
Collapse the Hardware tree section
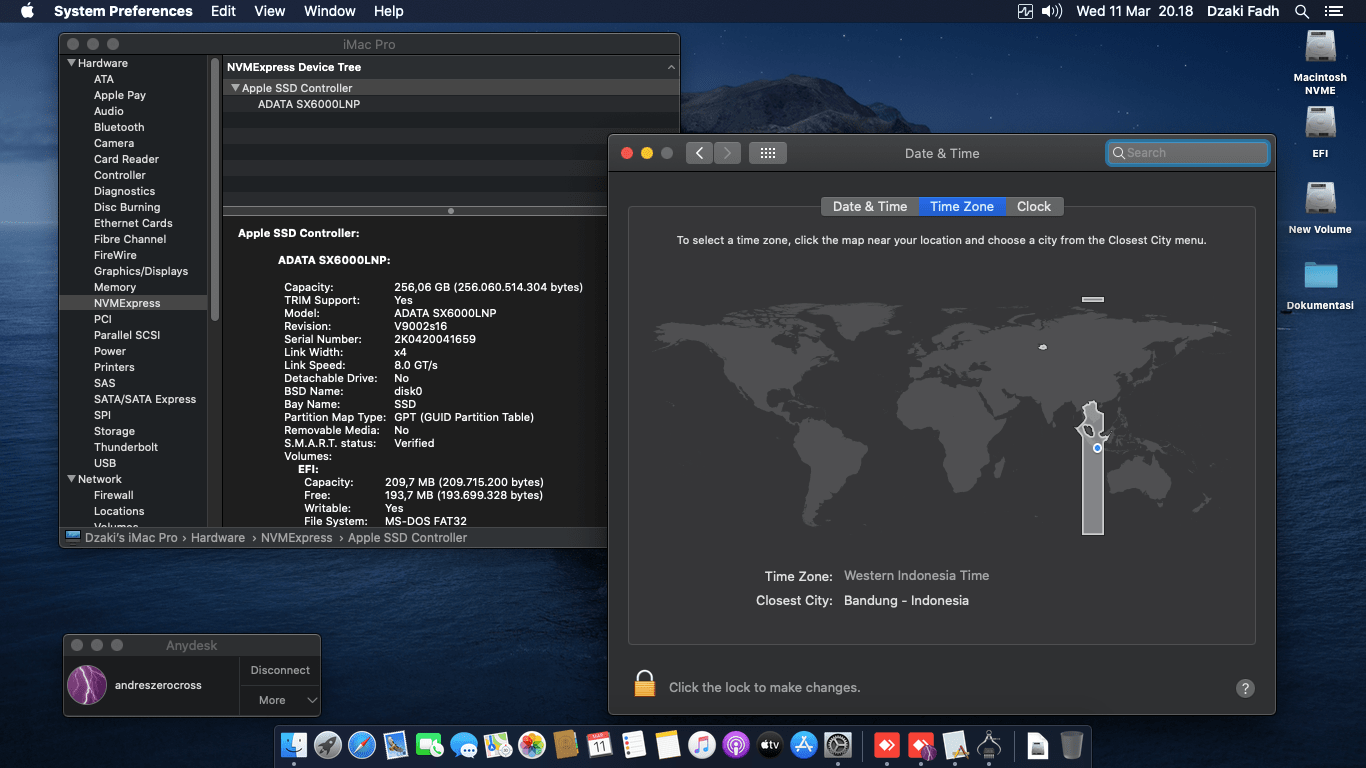71,63
